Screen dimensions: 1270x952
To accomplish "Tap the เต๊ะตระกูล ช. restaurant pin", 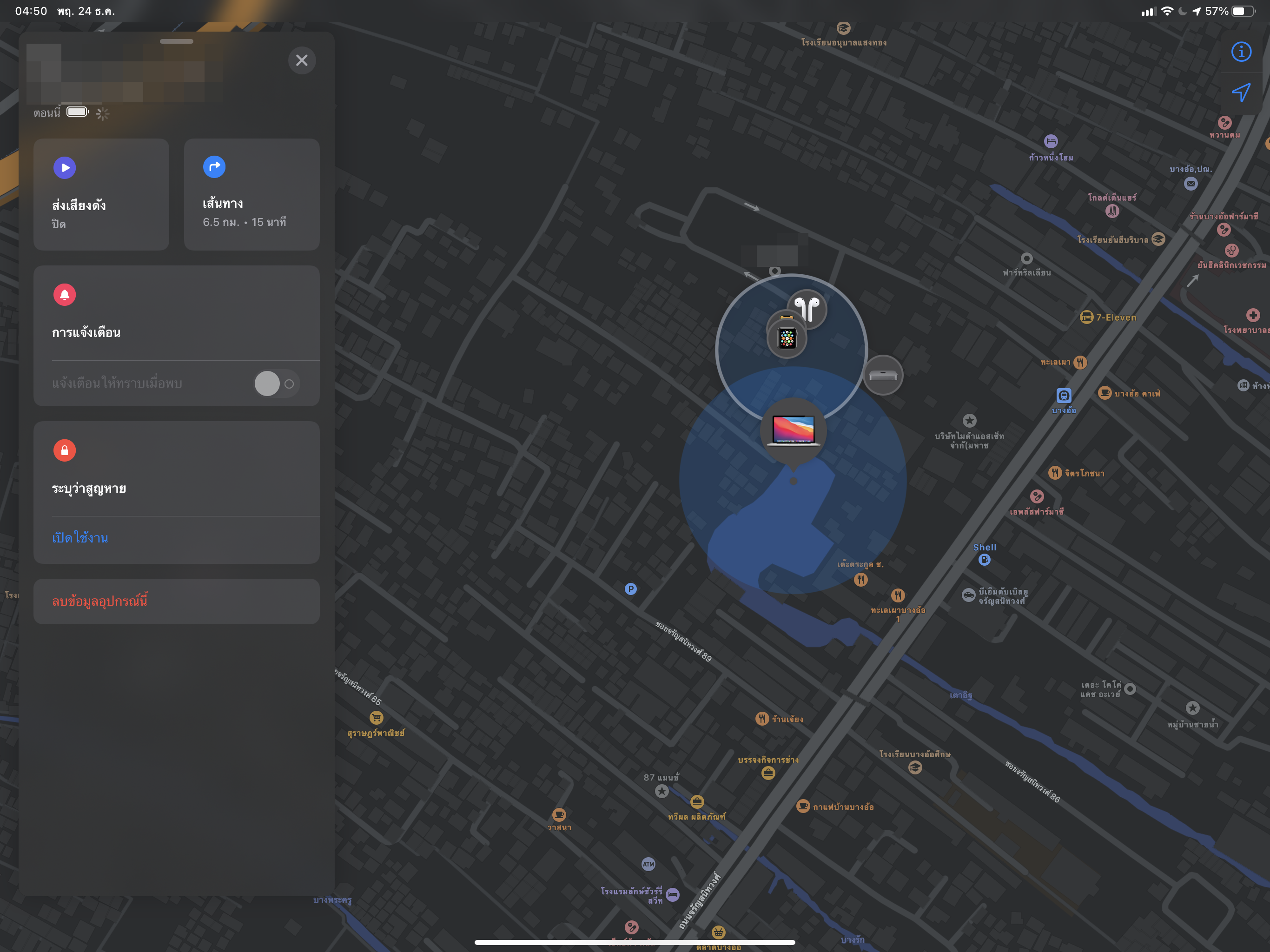I will [x=860, y=579].
